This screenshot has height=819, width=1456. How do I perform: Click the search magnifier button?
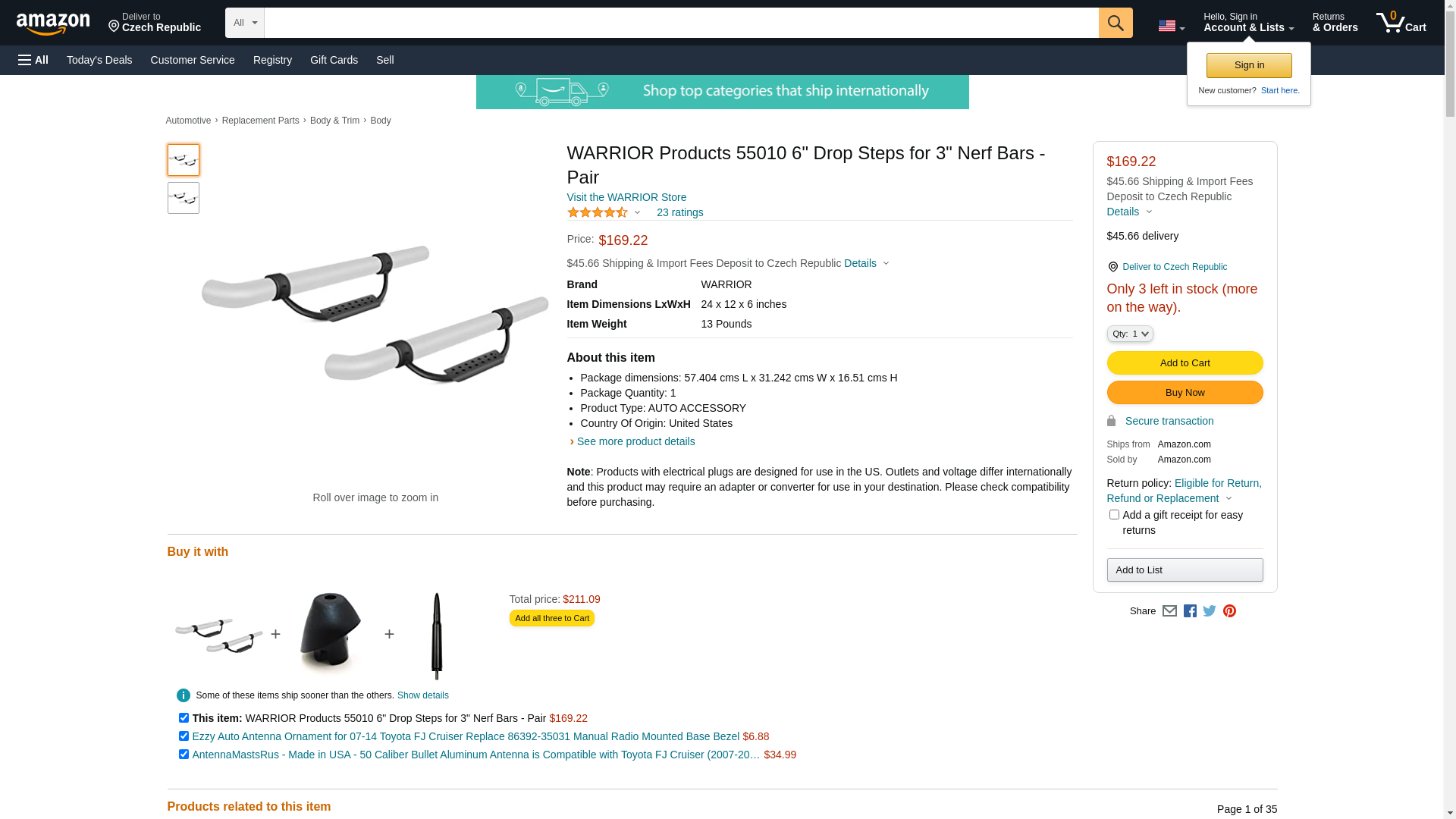click(1116, 23)
